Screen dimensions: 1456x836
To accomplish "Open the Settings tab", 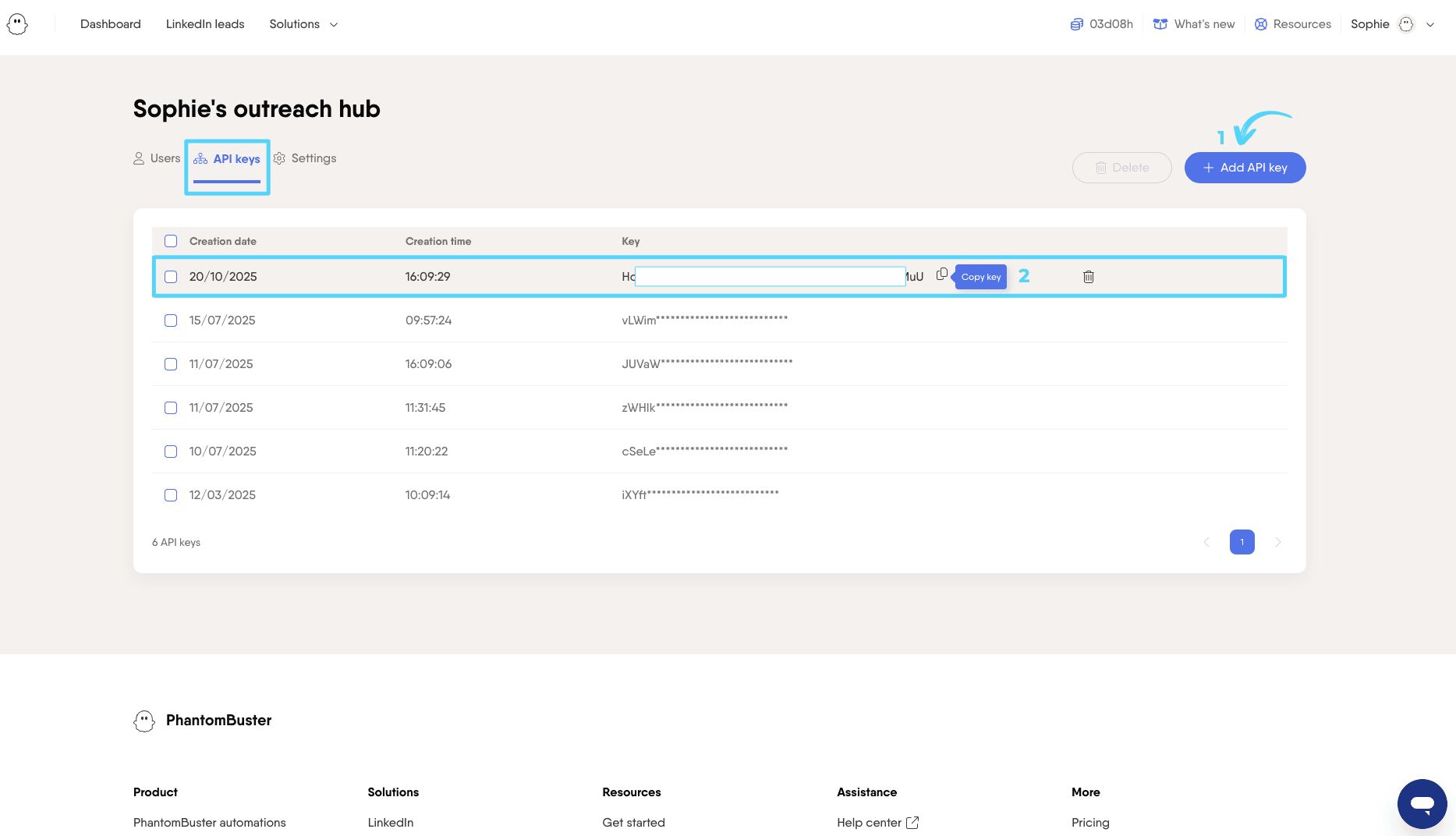I will (x=305, y=158).
